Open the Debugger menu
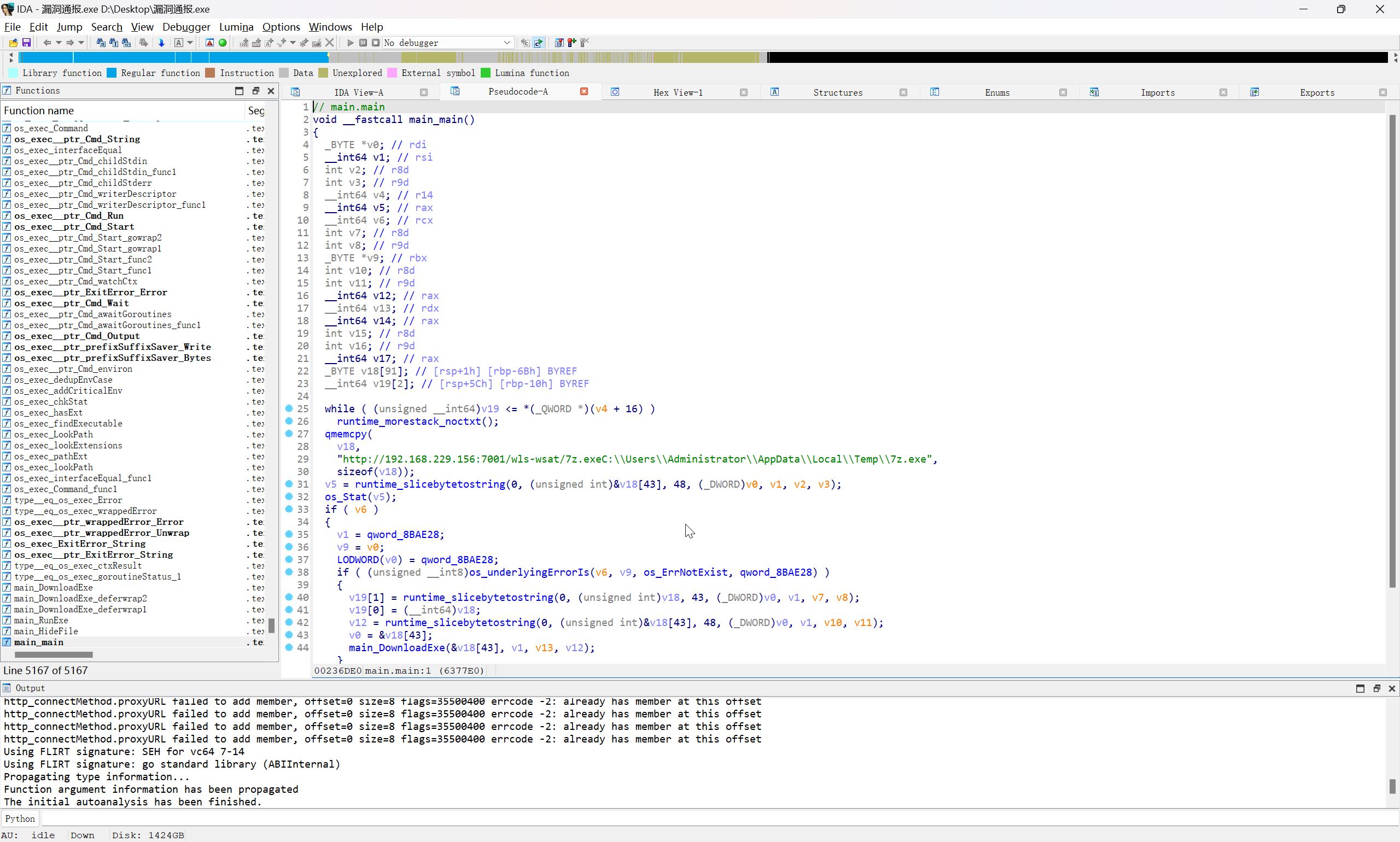The height and width of the screenshot is (842, 1400). coord(186,27)
